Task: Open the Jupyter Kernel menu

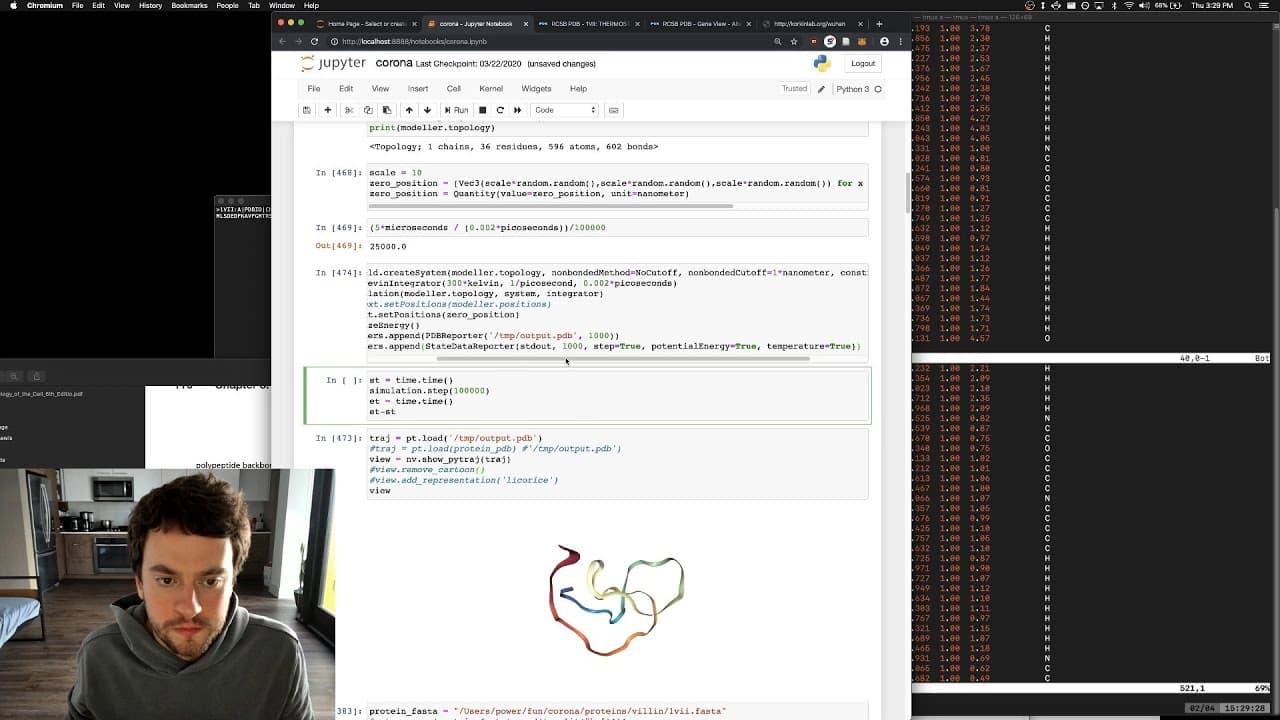Action: (x=491, y=89)
